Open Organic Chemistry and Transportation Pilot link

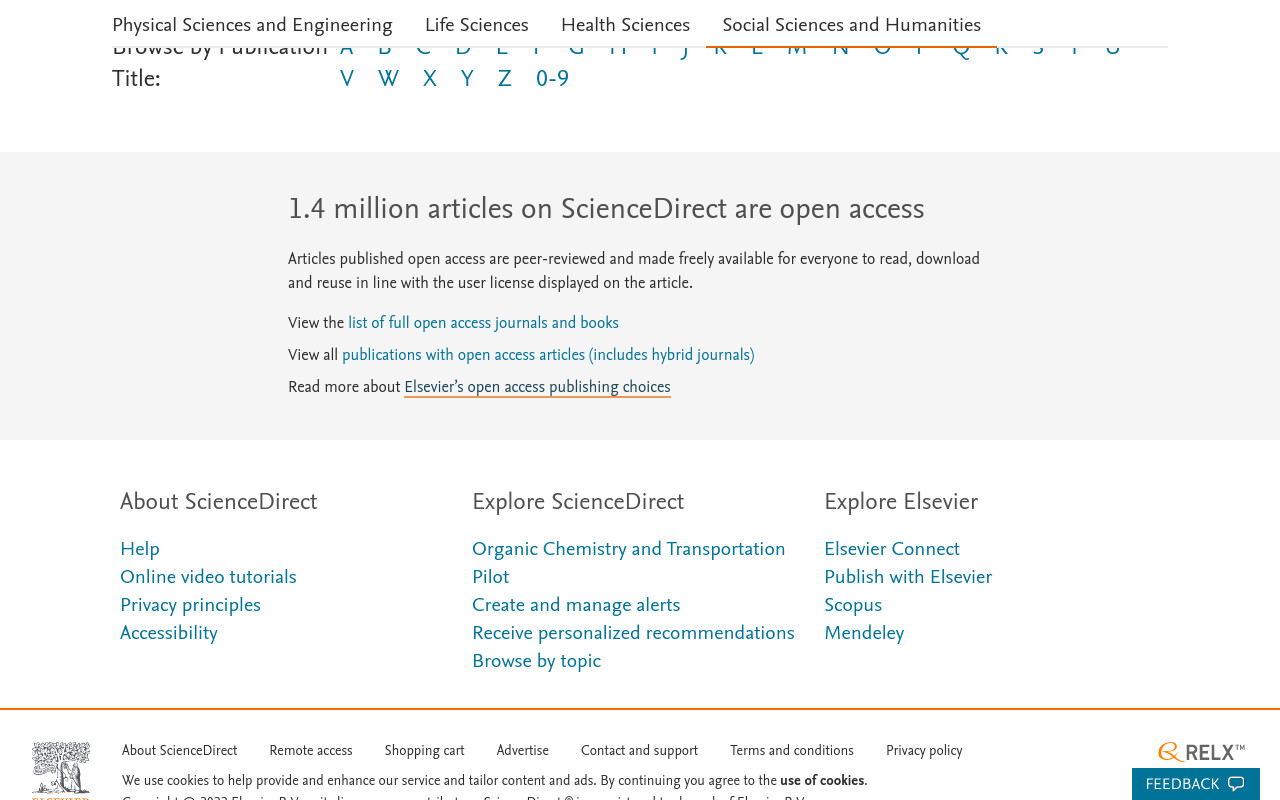point(629,563)
